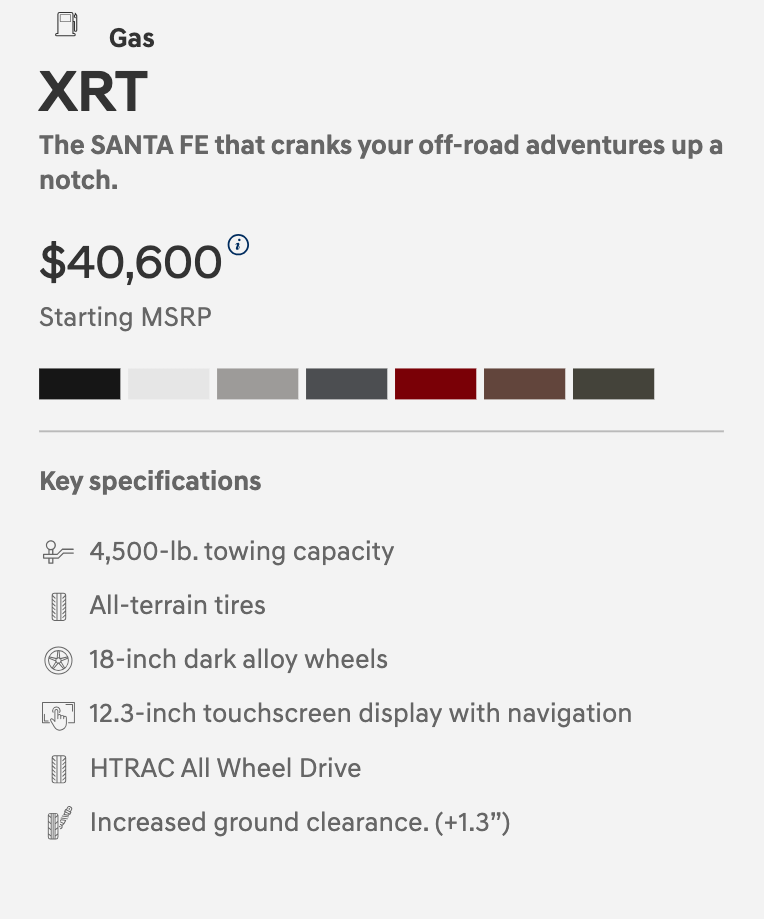Select the olive green color swatch
The image size is (764, 919).
[x=614, y=384]
